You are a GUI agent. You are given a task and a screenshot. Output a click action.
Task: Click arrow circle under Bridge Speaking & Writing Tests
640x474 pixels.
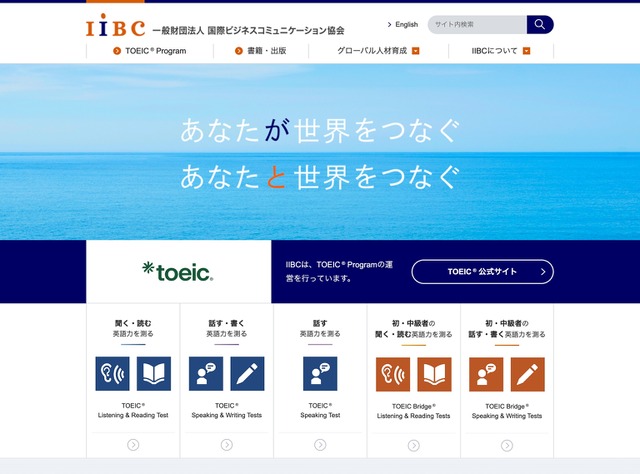507,445
